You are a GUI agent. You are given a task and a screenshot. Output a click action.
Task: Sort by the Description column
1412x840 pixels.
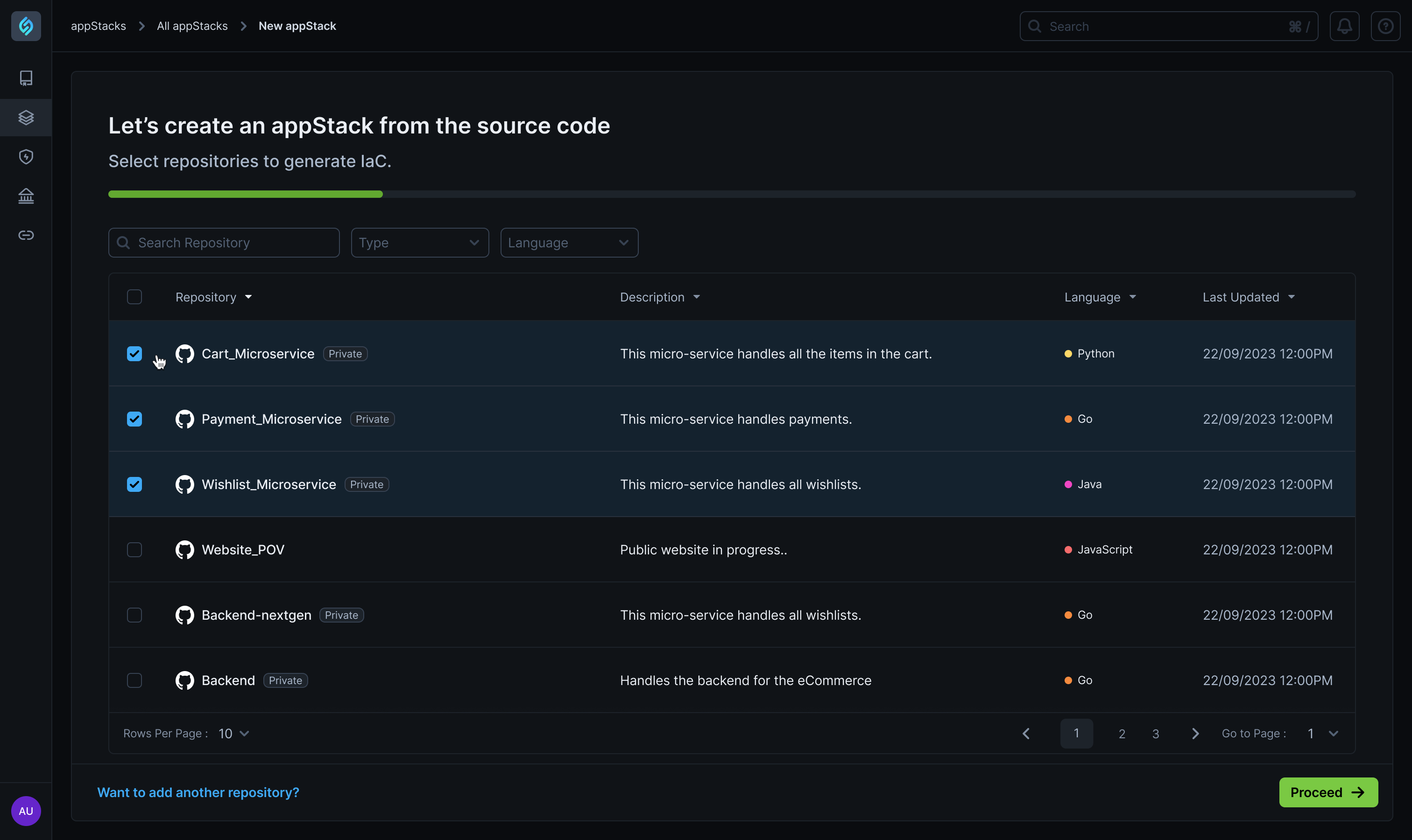[660, 297]
